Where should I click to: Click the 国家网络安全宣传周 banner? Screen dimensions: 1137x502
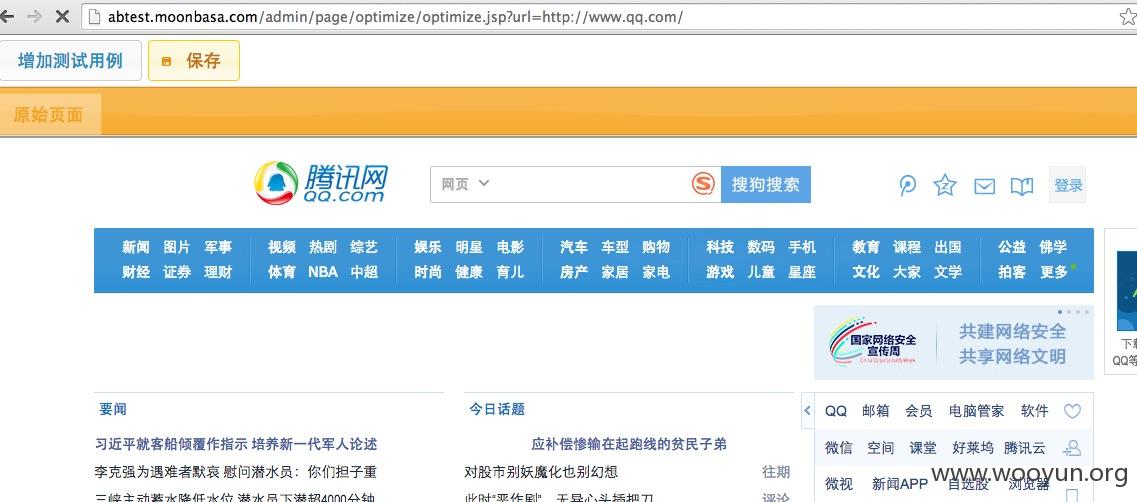(953, 342)
